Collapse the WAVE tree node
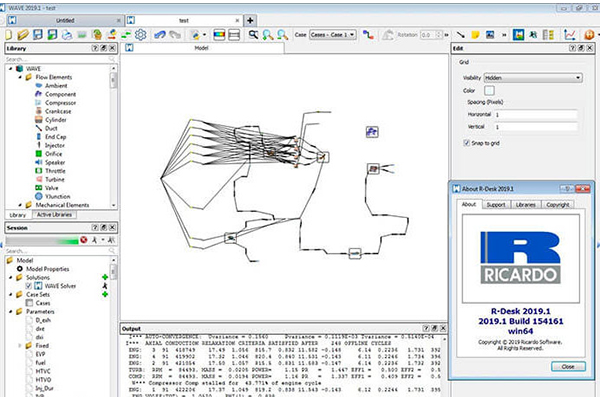Image resolution: width=600 pixels, height=397 pixels. click(11, 69)
